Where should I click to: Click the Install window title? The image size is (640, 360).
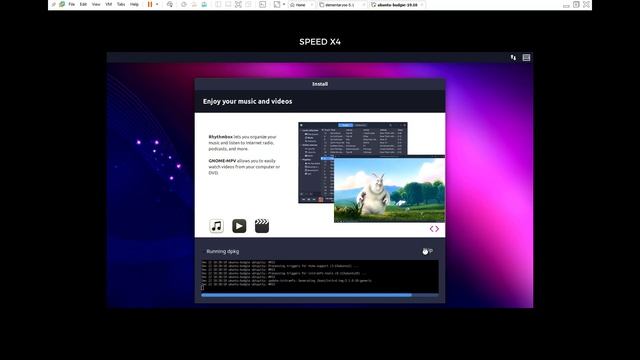click(x=320, y=84)
